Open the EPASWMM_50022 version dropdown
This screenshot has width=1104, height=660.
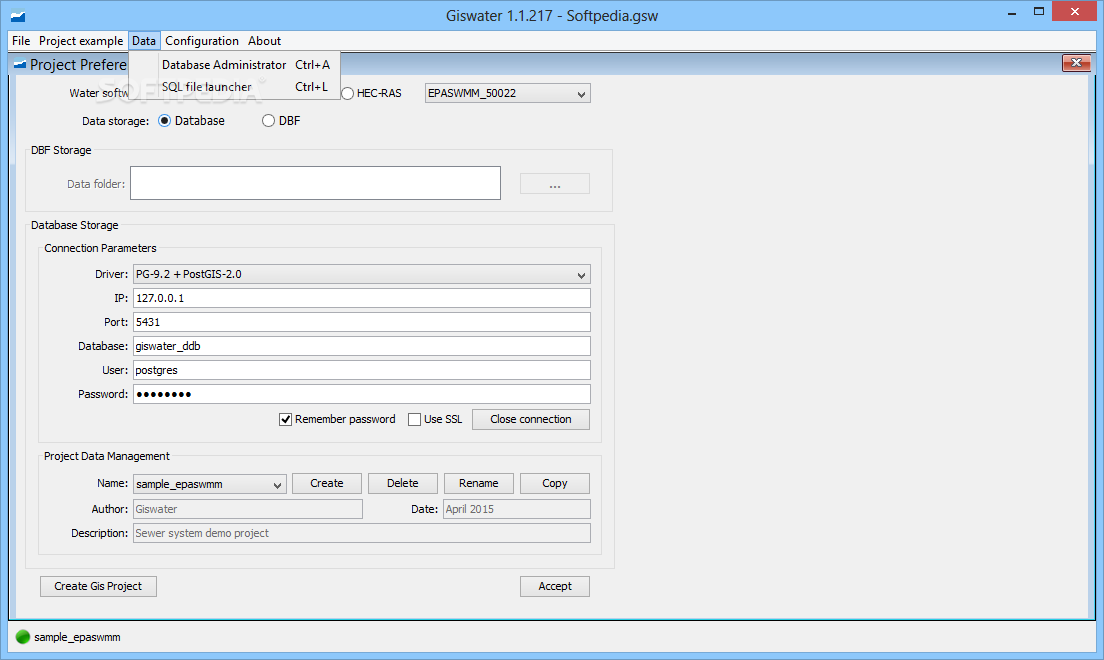click(508, 93)
